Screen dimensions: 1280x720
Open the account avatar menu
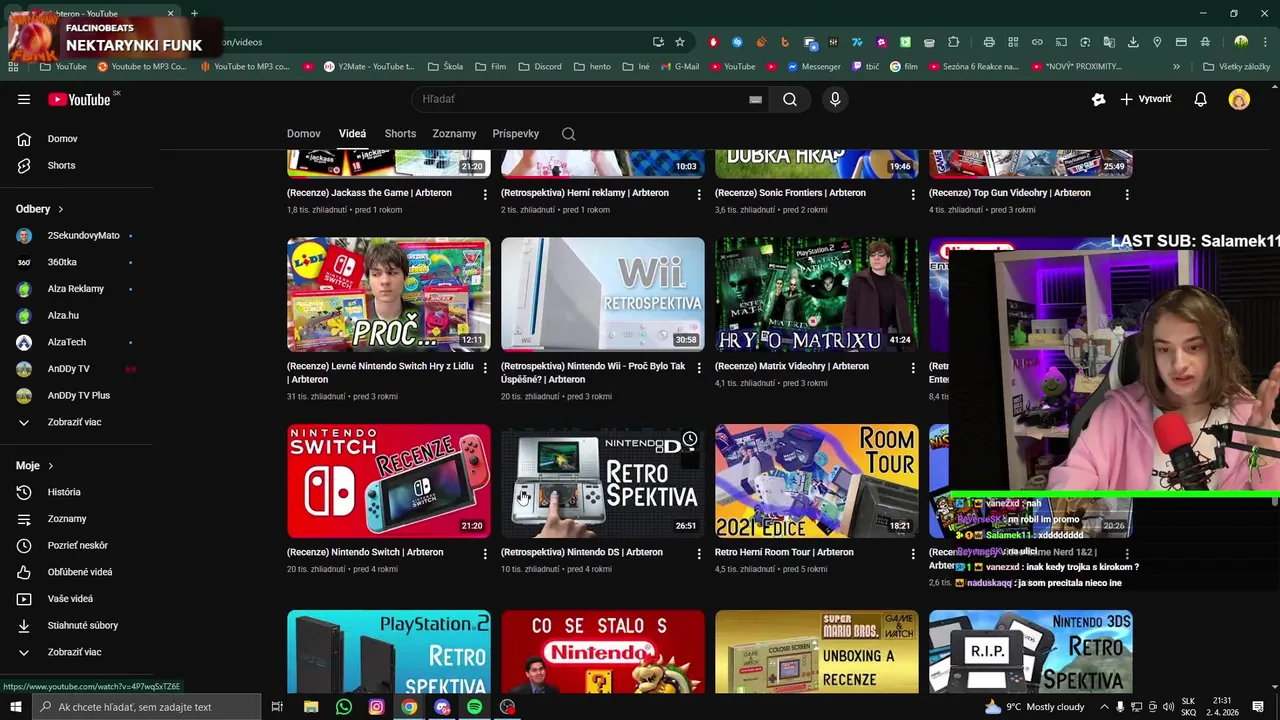pyautogui.click(x=1239, y=99)
